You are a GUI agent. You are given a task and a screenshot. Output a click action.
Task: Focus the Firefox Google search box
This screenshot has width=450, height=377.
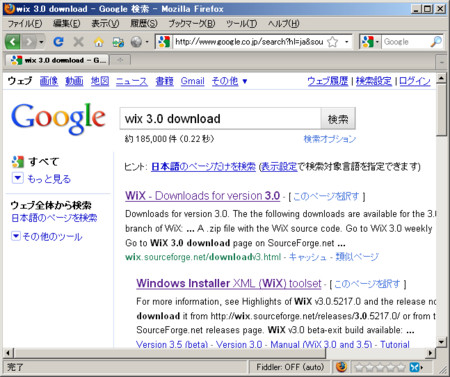[405, 42]
